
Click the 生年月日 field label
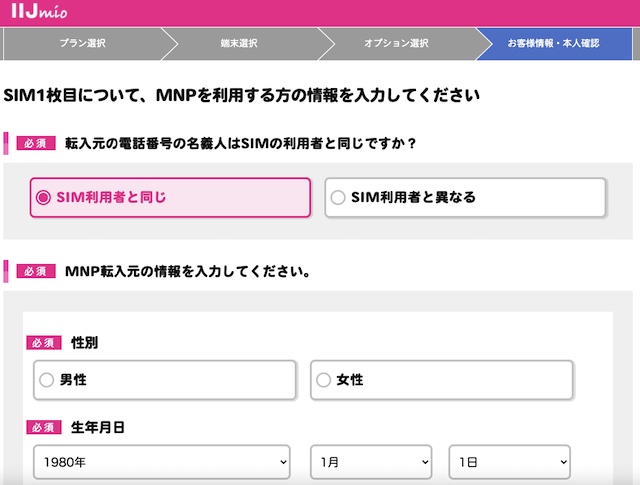[x=98, y=428]
